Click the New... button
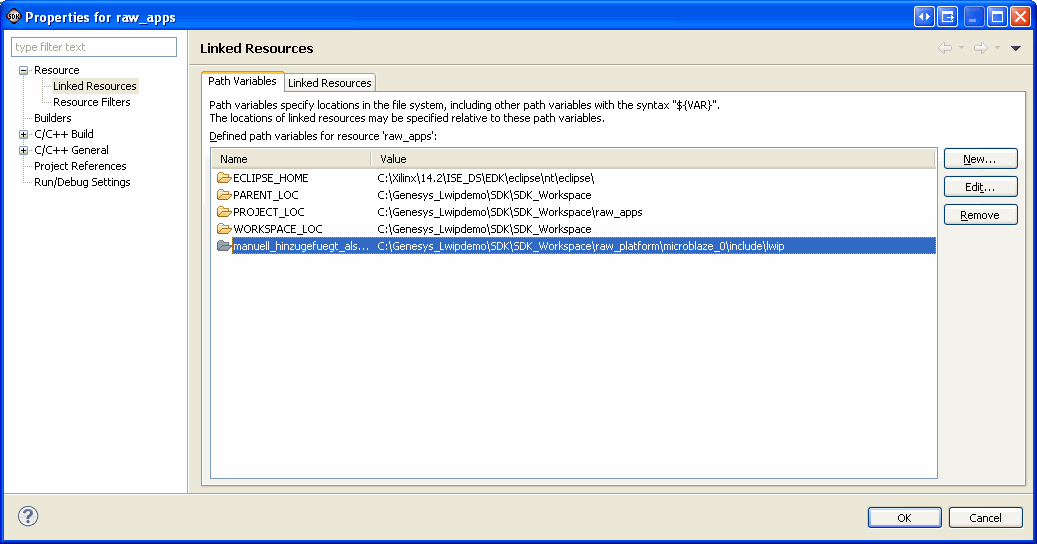The height and width of the screenshot is (544, 1037). pyautogui.click(x=980, y=159)
